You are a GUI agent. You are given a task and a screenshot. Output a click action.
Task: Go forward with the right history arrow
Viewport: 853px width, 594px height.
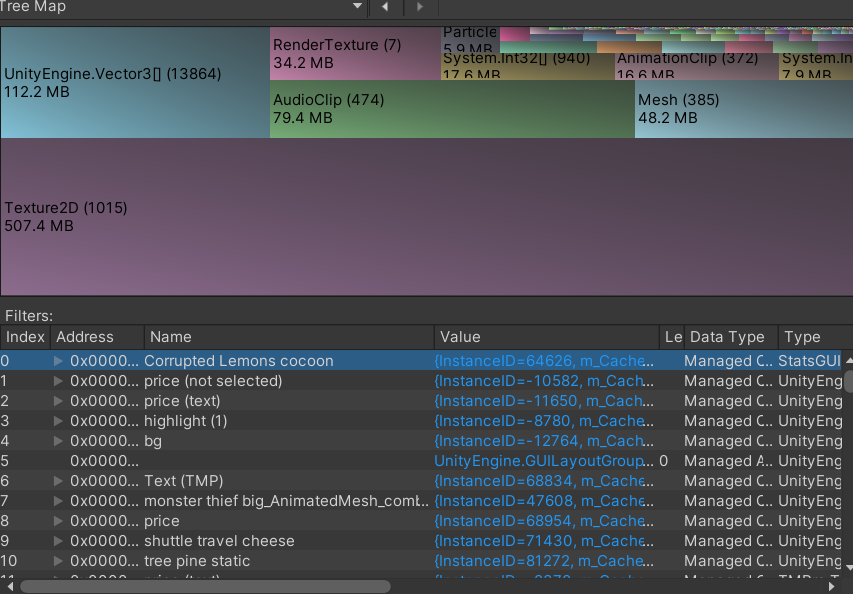point(419,7)
